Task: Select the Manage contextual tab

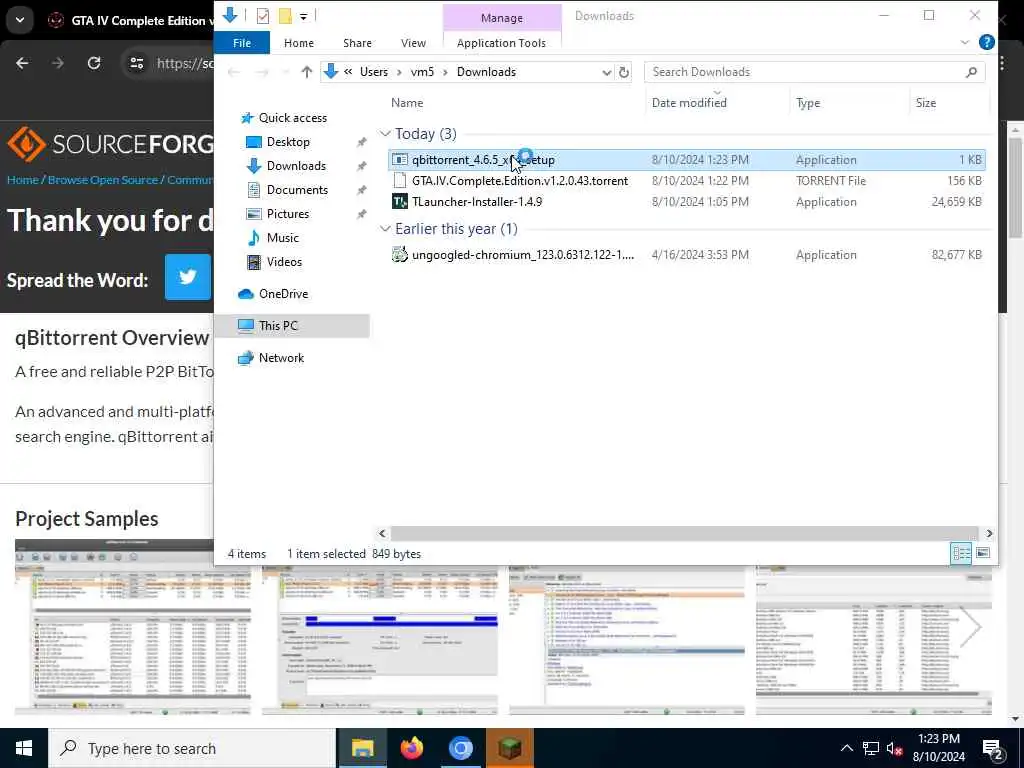Action: (x=502, y=18)
